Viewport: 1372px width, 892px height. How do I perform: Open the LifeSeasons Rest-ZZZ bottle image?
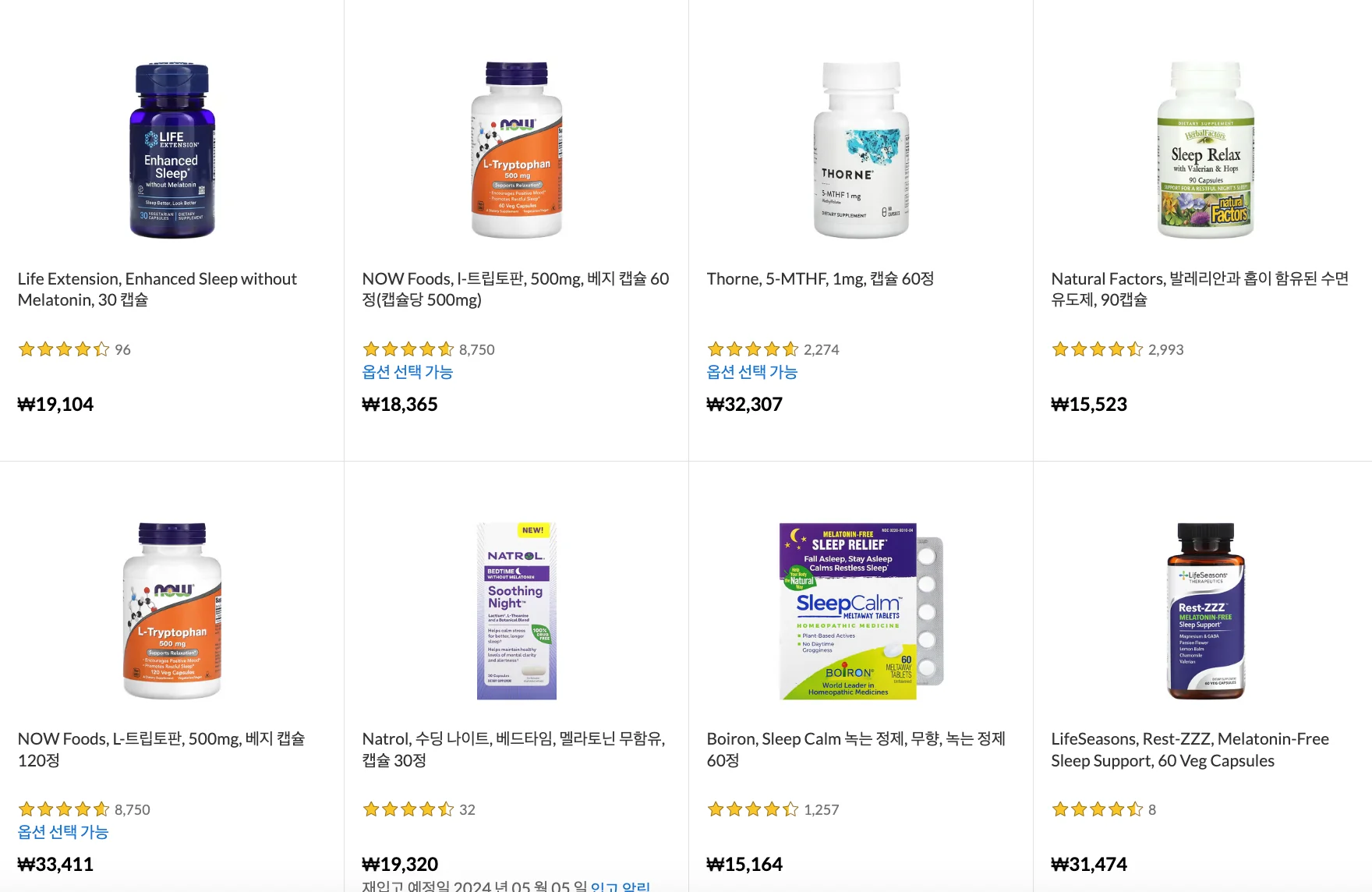pos(1205,611)
